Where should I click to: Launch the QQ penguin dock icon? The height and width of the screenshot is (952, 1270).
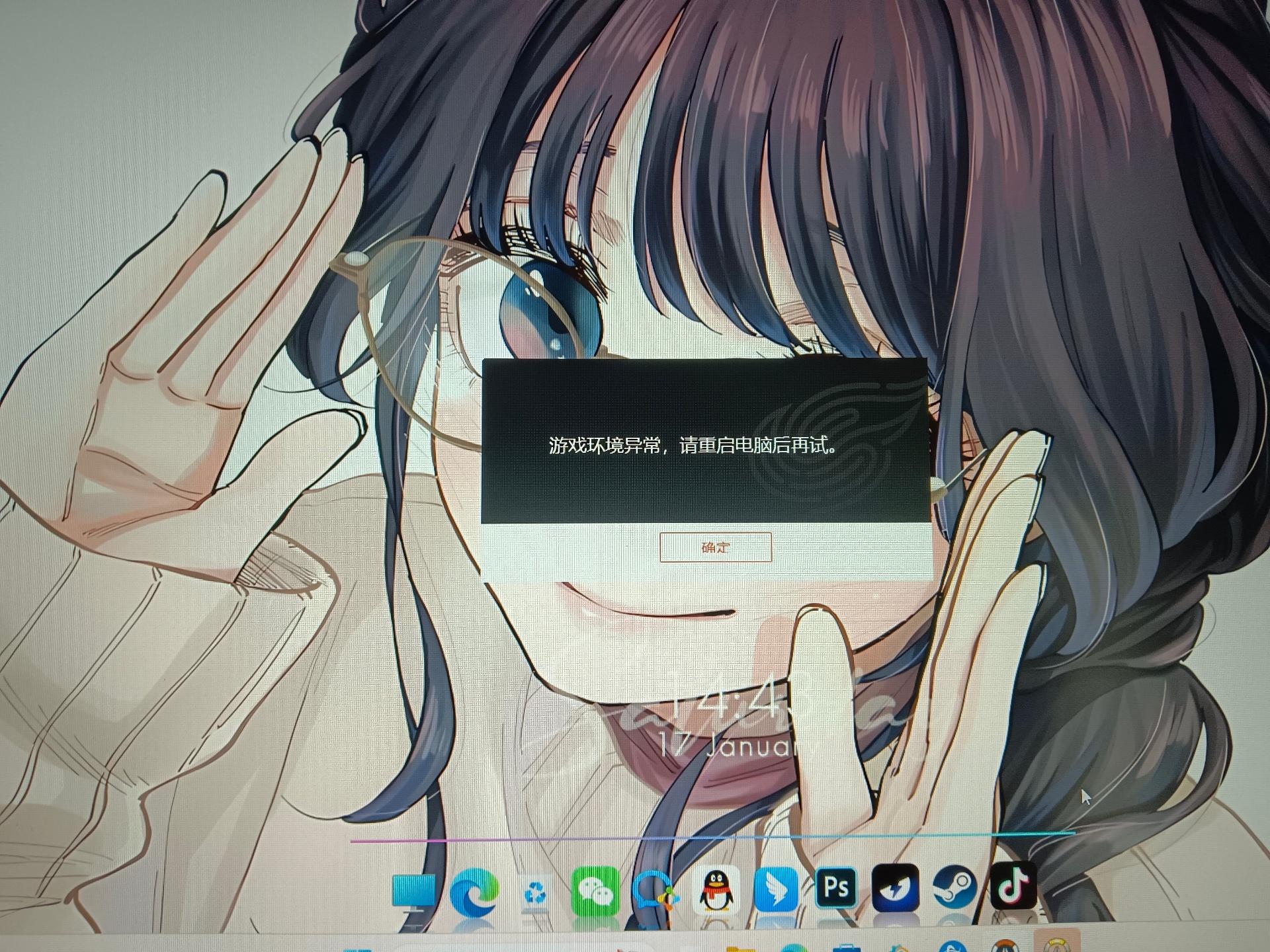tap(717, 890)
